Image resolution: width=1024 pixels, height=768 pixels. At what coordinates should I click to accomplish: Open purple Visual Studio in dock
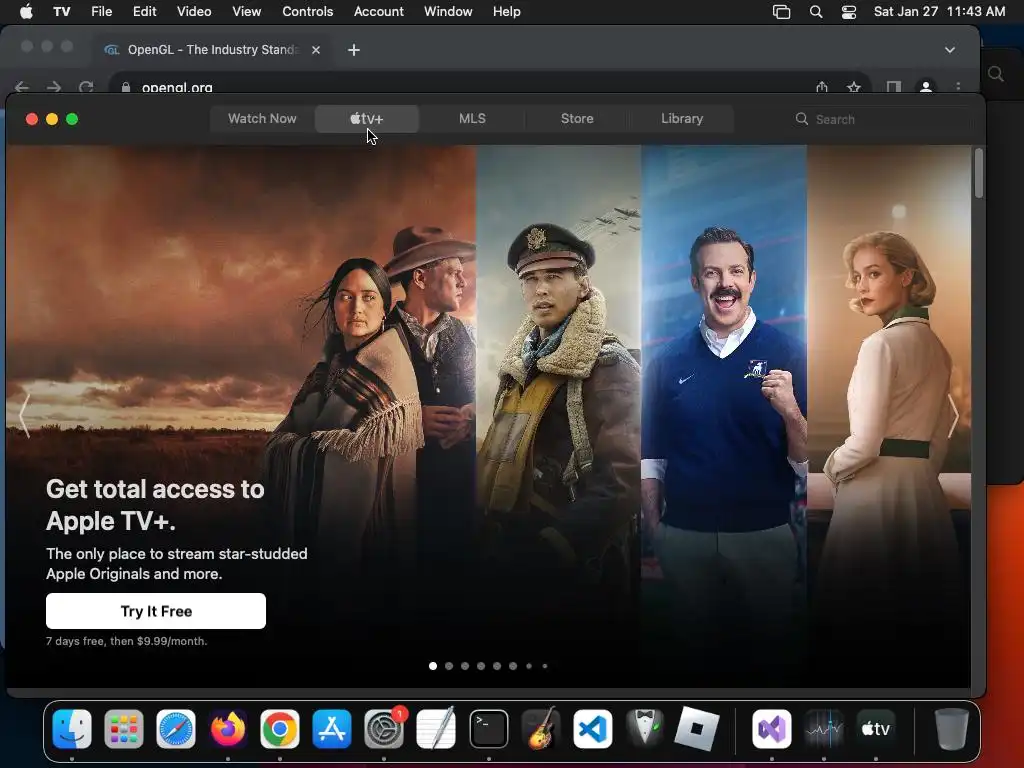pyautogui.click(x=772, y=729)
